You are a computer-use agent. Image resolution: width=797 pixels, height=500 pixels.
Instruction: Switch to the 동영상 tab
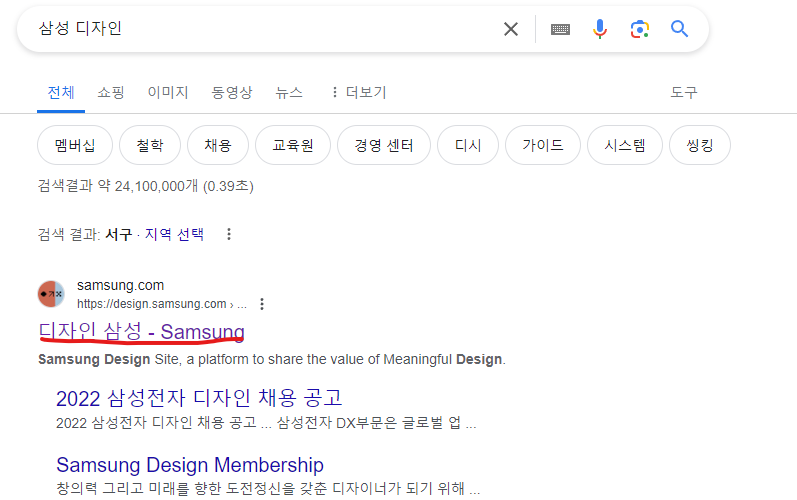coord(232,92)
